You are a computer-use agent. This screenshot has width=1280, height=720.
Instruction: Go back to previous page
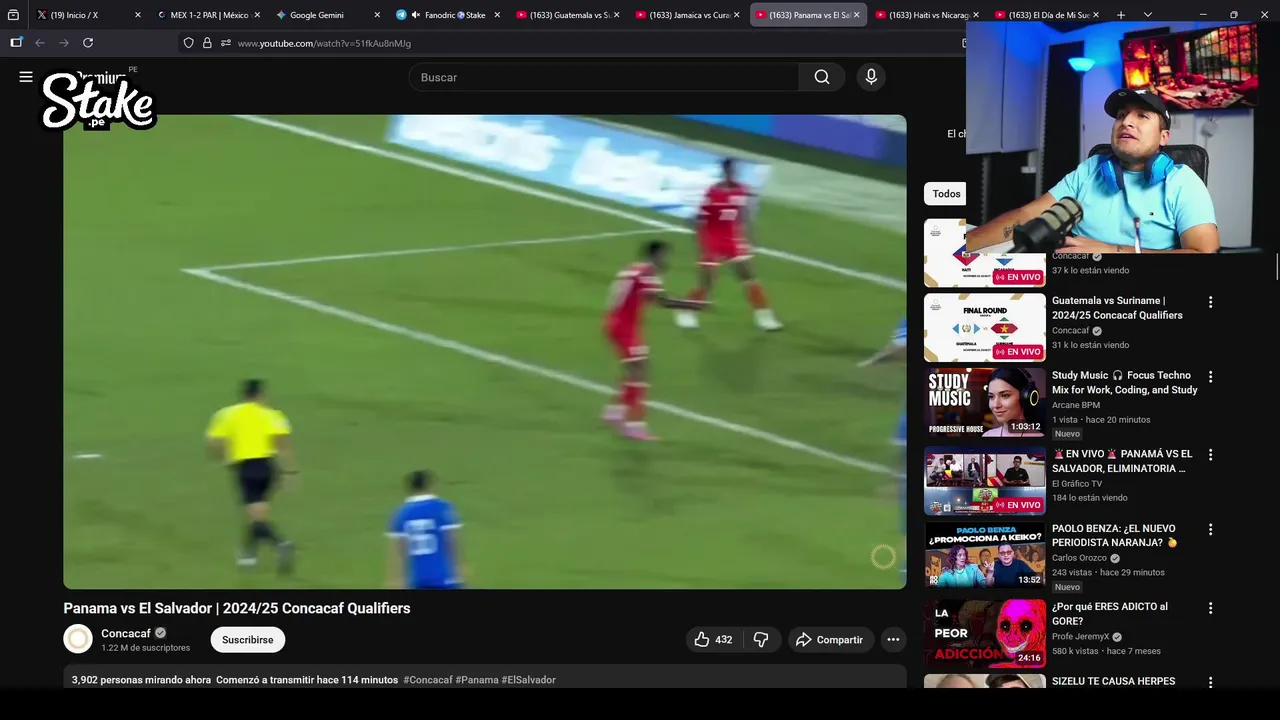(40, 43)
